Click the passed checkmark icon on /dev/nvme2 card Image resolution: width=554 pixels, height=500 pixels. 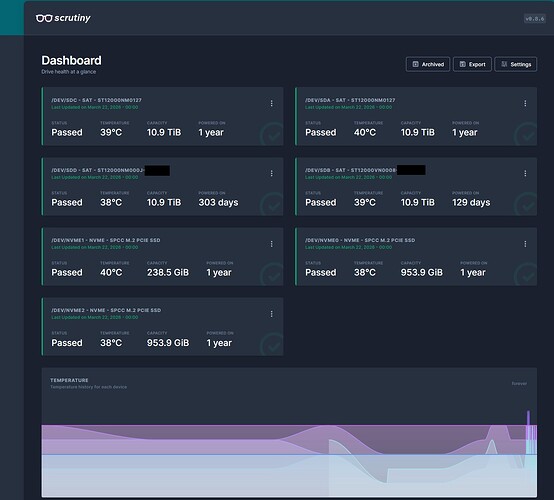tap(272, 345)
